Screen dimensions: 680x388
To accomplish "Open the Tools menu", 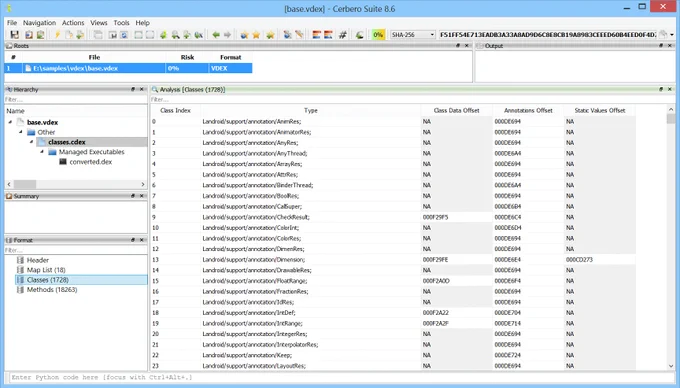I will pyautogui.click(x=121, y=23).
